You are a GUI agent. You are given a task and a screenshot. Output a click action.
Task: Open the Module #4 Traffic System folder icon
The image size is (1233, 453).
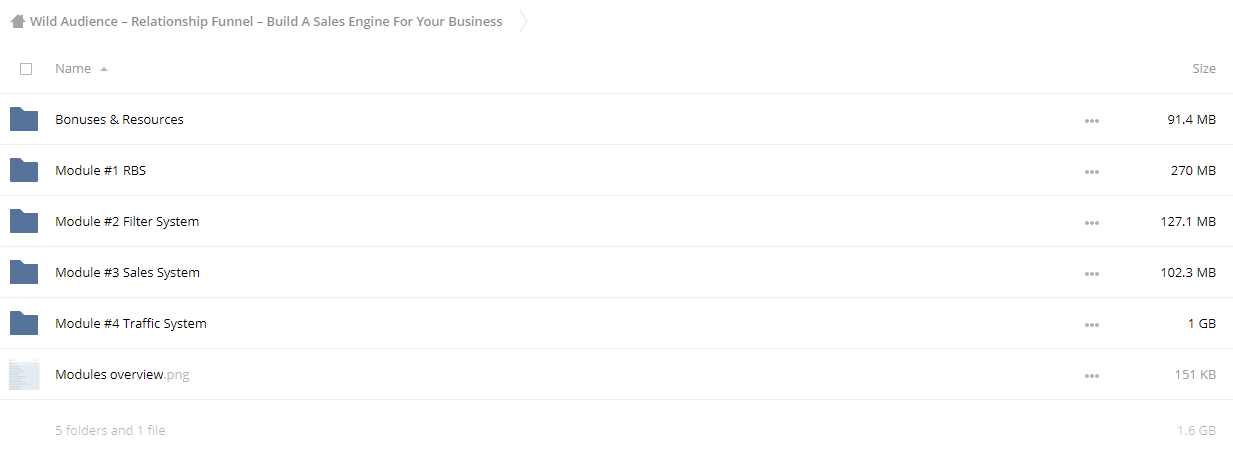click(24, 323)
